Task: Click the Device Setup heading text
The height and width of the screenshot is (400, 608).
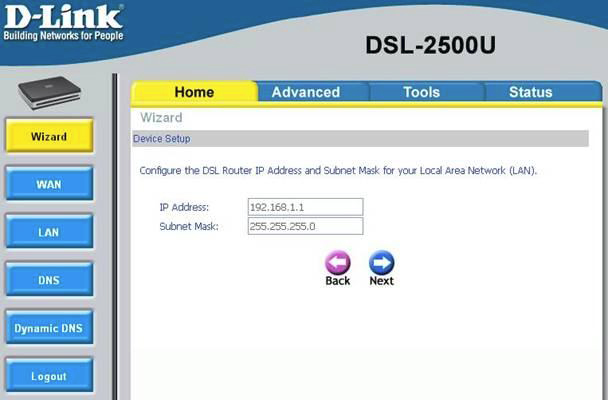Action: click(x=162, y=139)
